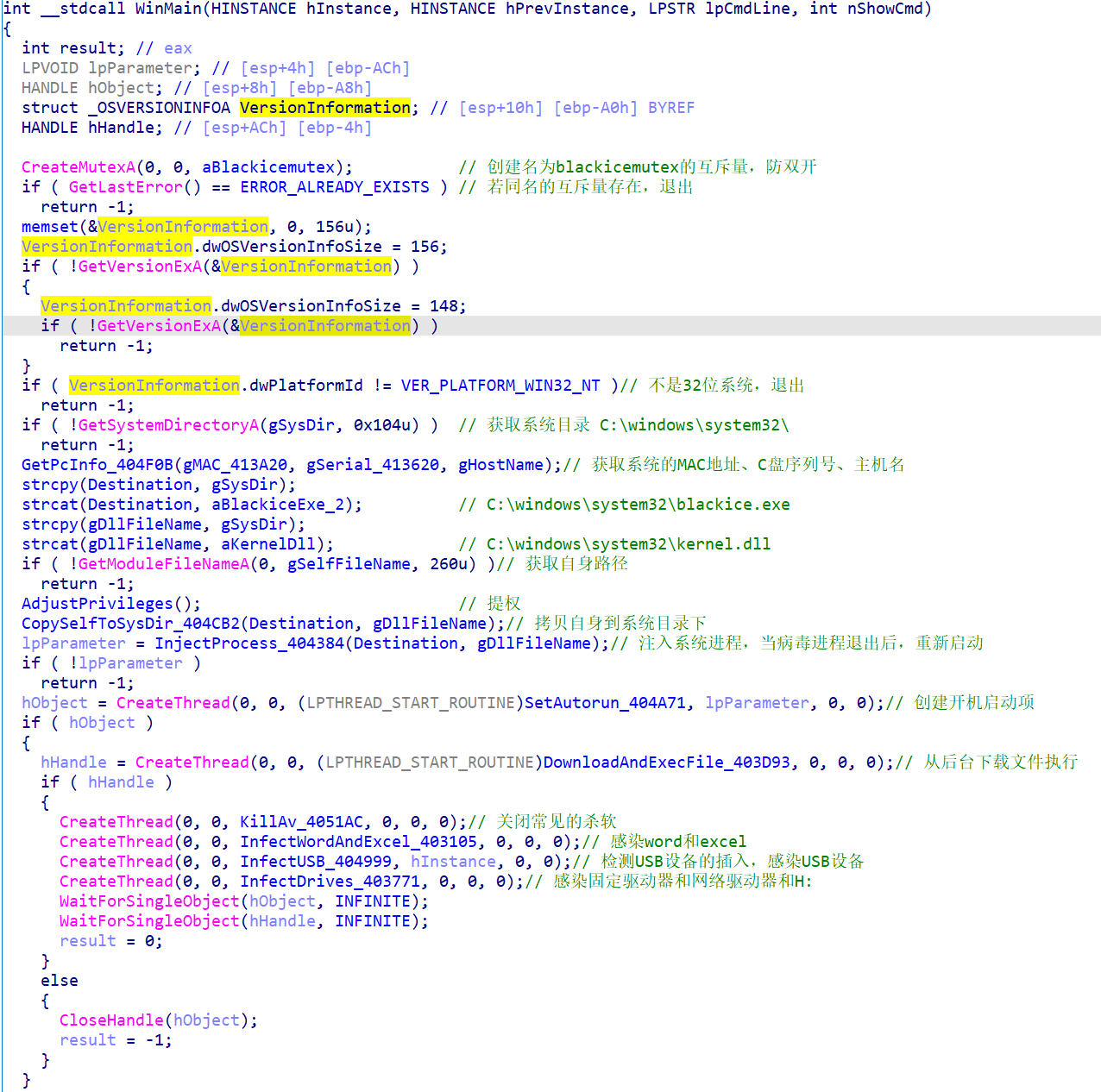Open the SetAutorun_404A71 routine
Screen dimensions: 1101x1092
click(605, 703)
